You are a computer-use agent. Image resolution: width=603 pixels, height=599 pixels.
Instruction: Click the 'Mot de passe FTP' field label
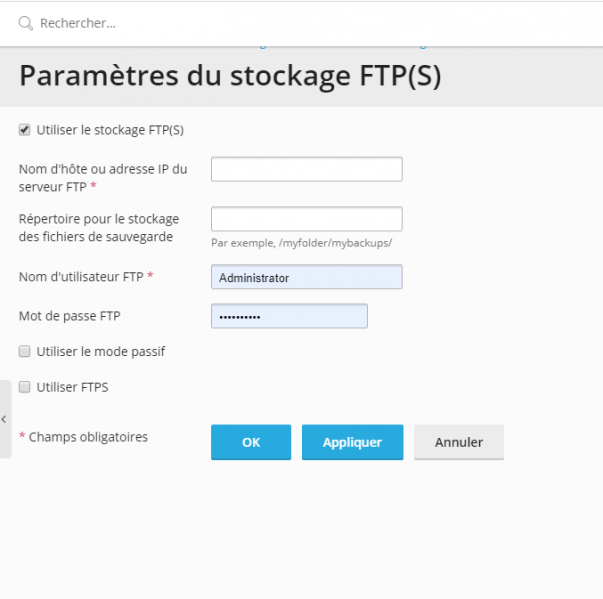point(70,316)
